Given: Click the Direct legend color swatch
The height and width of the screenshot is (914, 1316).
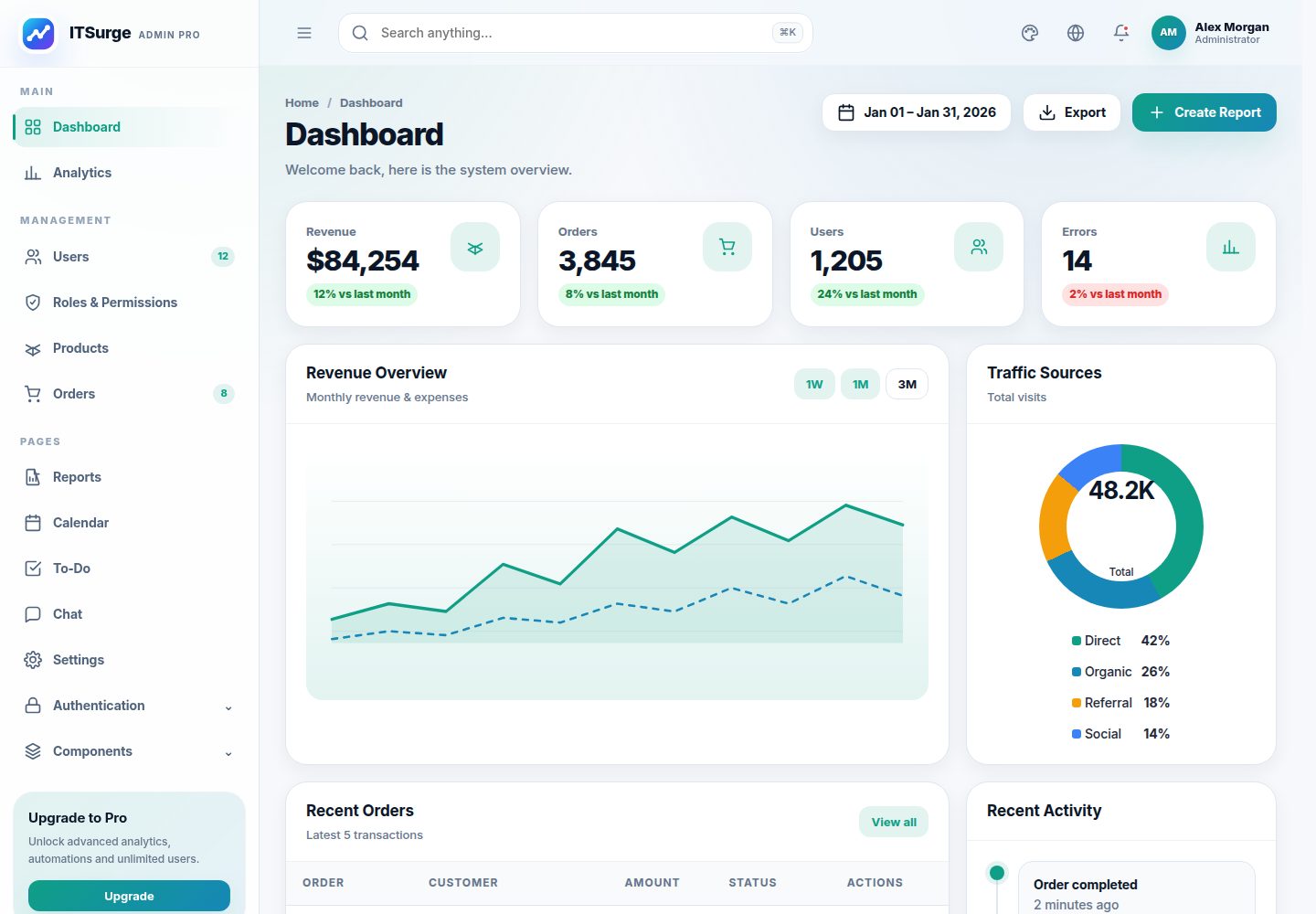Looking at the screenshot, I should pos(1077,641).
